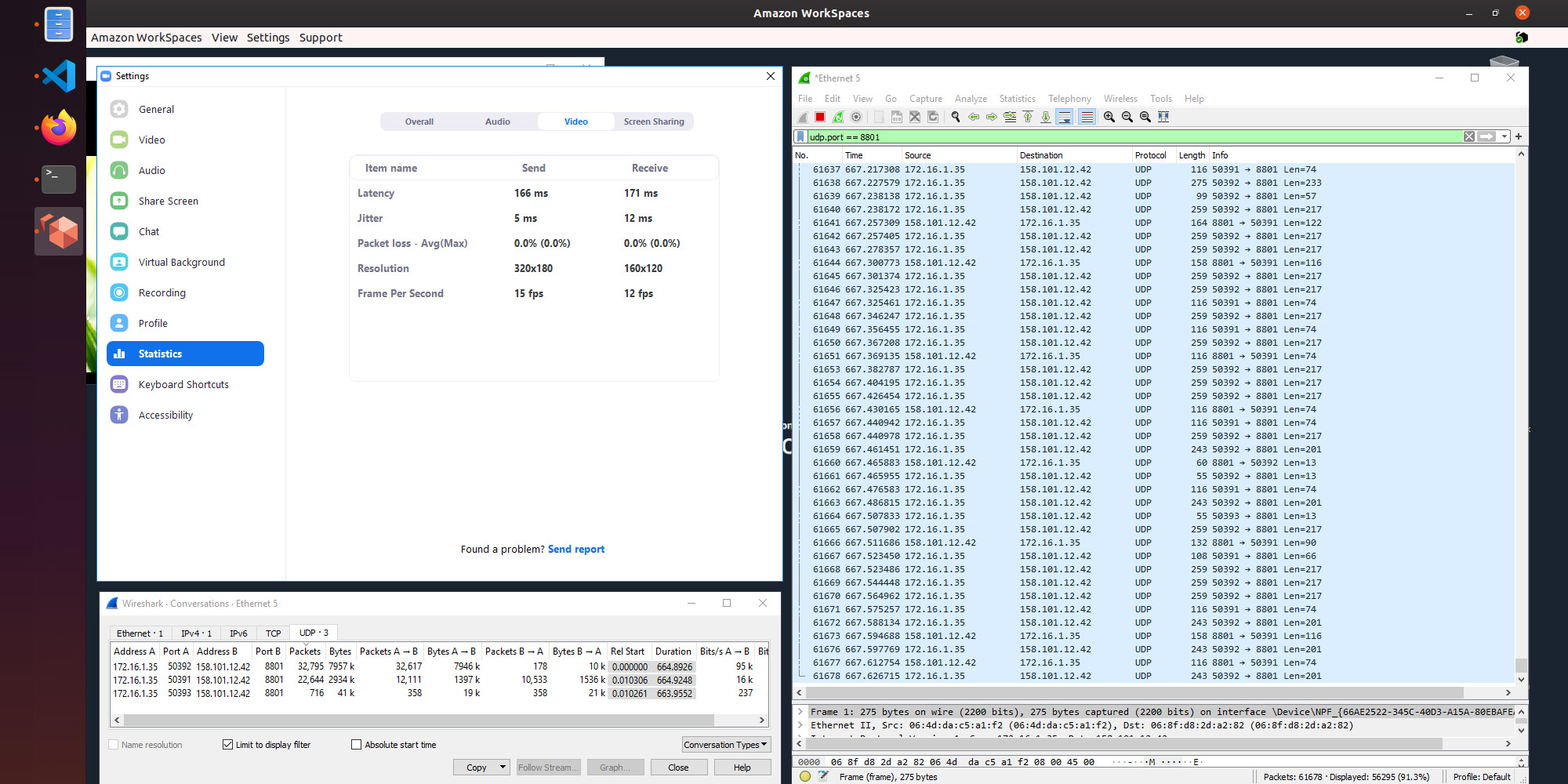Switch to the Screen Sharing statistics tab
Screen dimensions: 1568x784
click(x=654, y=122)
